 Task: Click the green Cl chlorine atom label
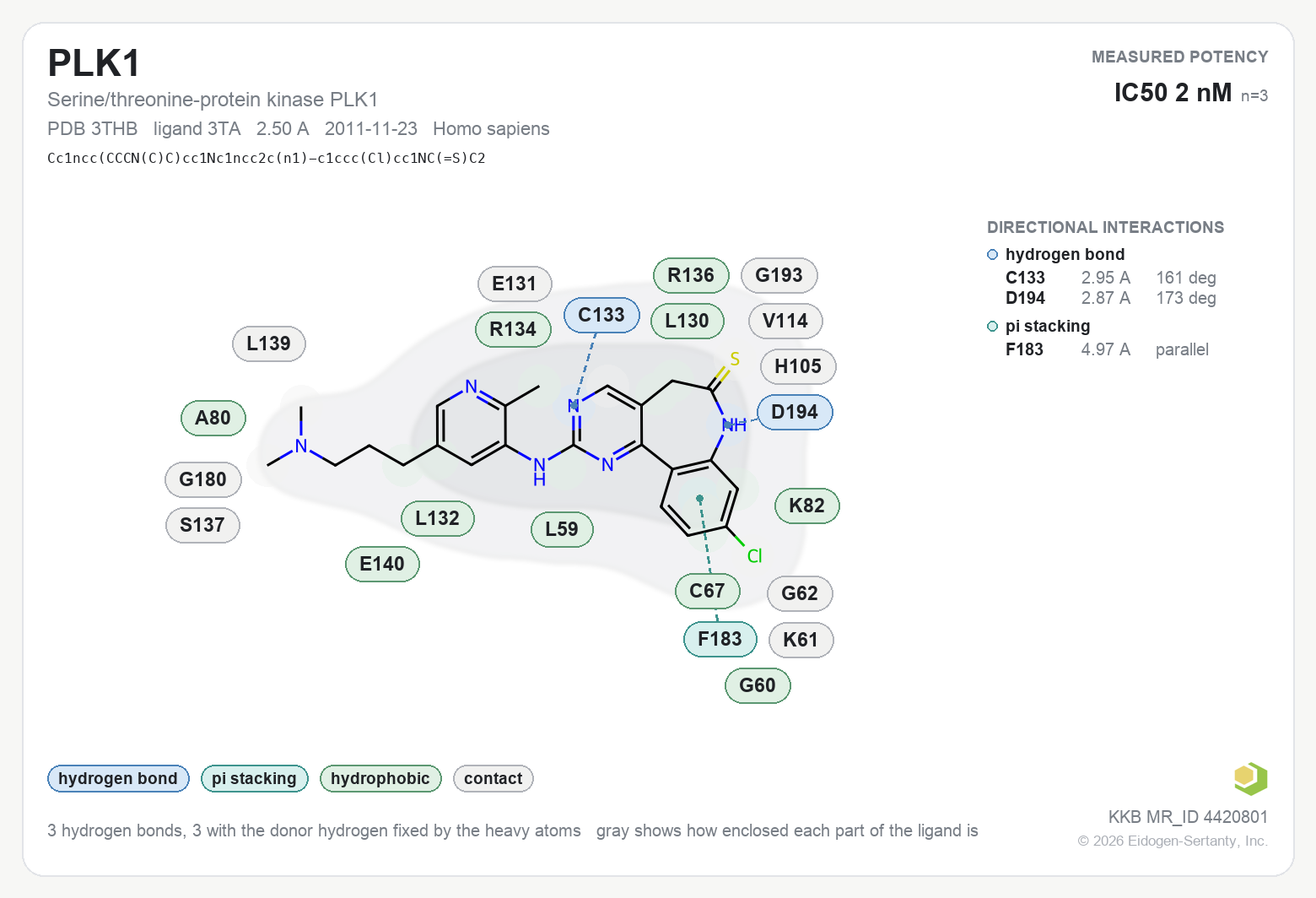(x=755, y=555)
